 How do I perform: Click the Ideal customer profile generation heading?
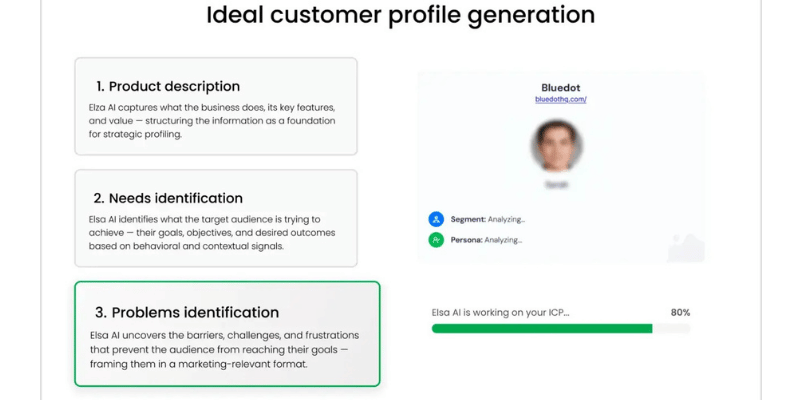click(401, 15)
